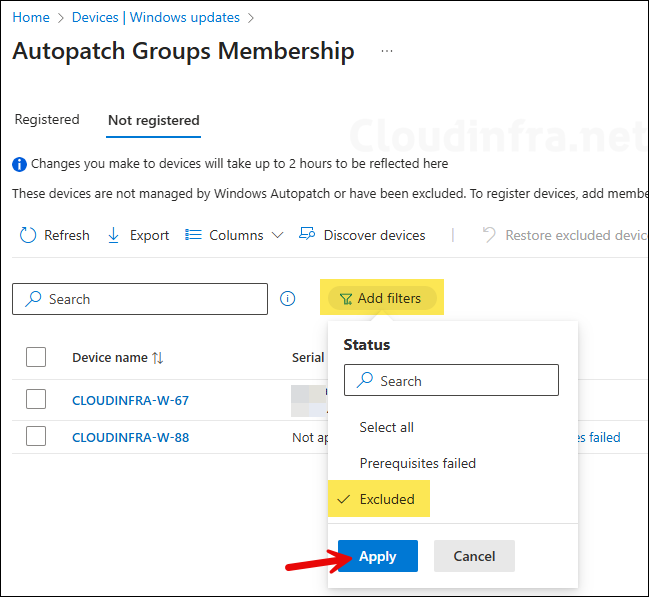Click the funnel icon in Add filters
This screenshot has height=597, width=649.
click(346, 298)
